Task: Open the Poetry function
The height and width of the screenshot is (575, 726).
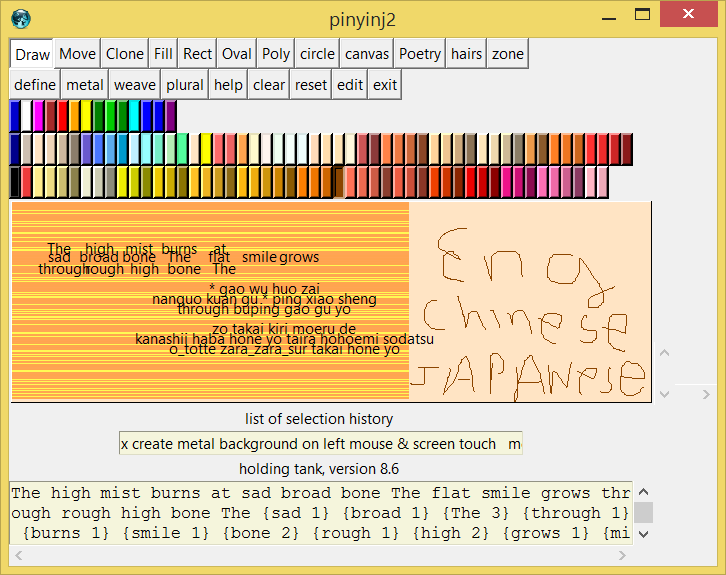Action: pos(419,54)
